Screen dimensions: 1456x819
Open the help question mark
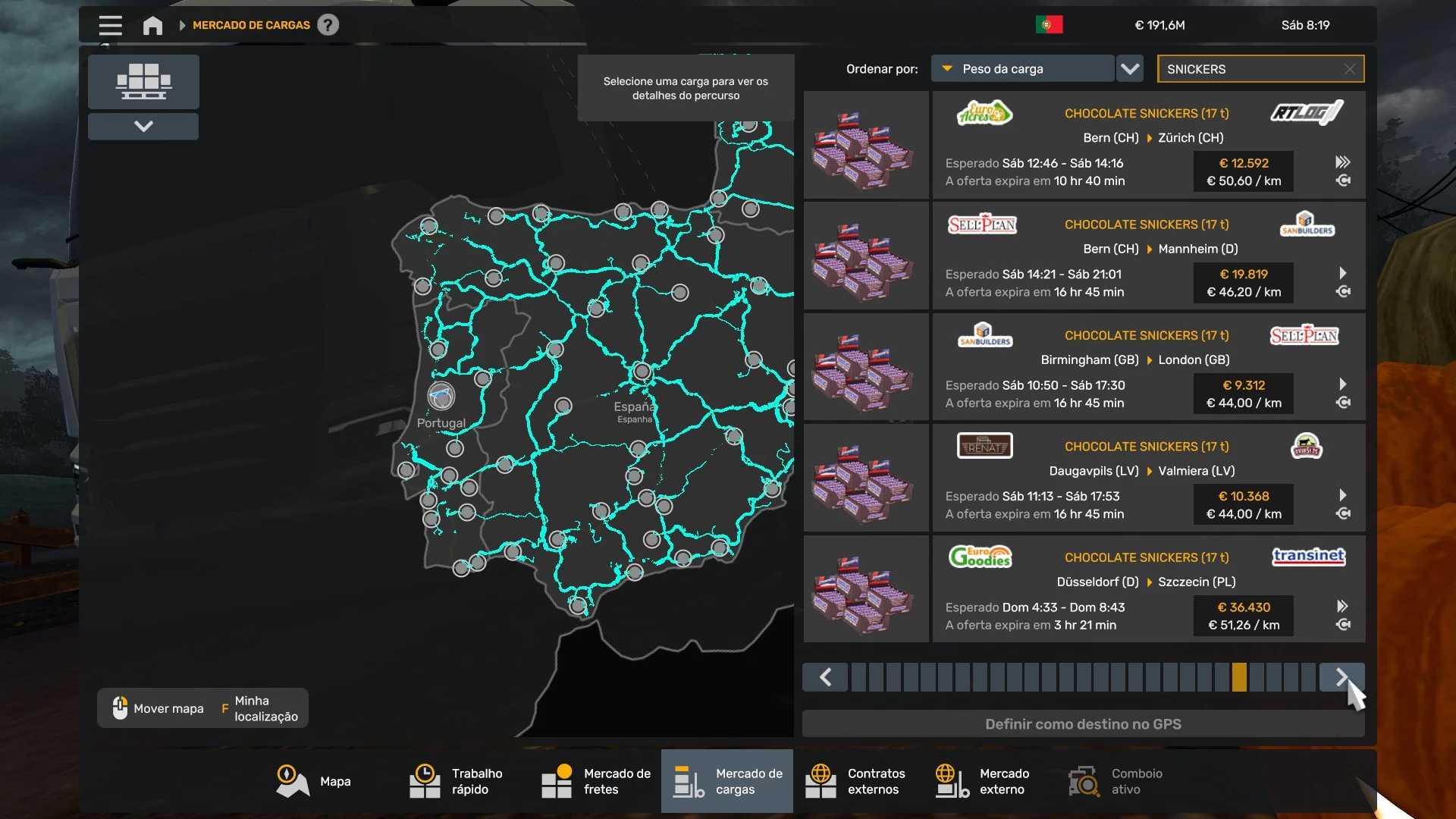click(328, 25)
